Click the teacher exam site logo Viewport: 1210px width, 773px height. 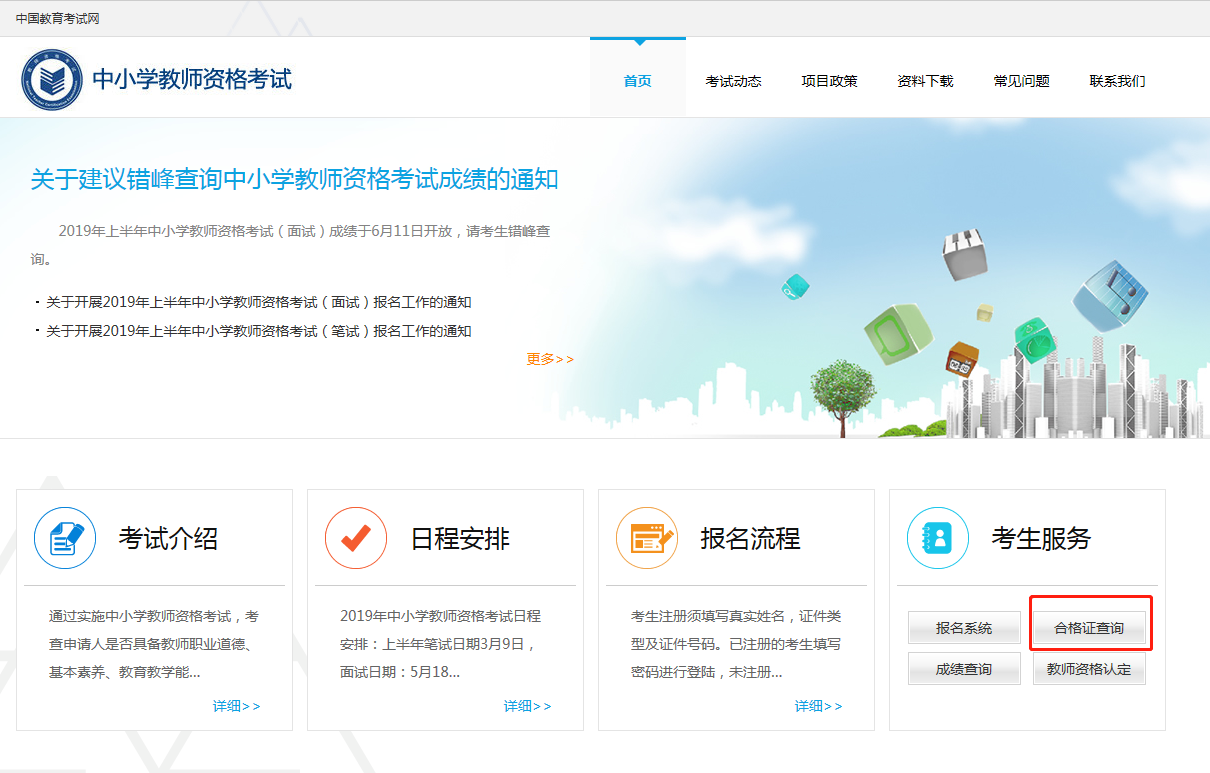(51, 79)
